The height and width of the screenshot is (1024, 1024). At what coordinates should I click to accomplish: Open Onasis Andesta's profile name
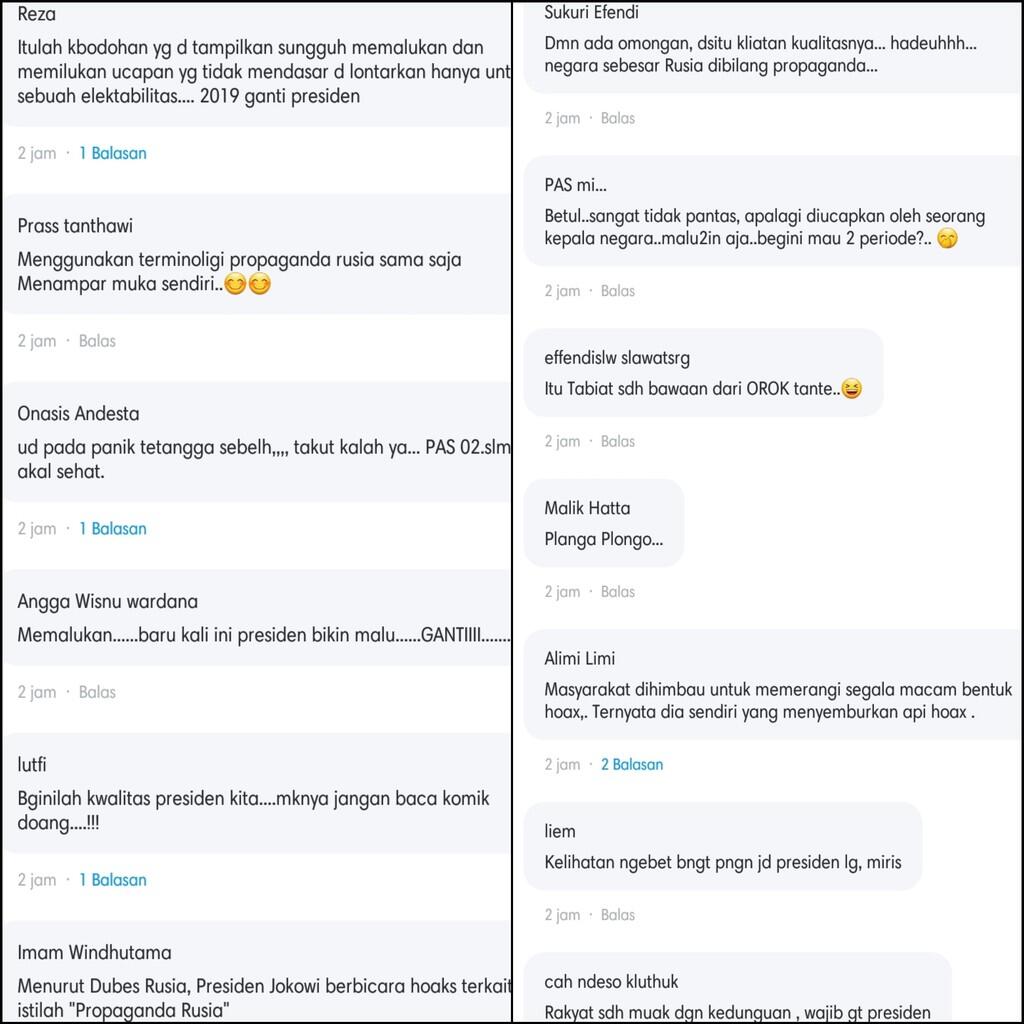(x=78, y=414)
